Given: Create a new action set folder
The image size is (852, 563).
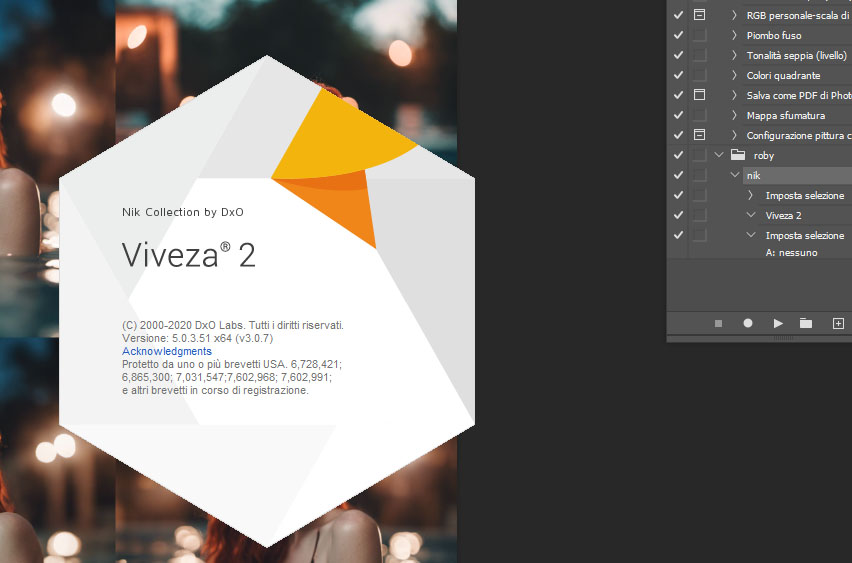Looking at the screenshot, I should [x=806, y=323].
